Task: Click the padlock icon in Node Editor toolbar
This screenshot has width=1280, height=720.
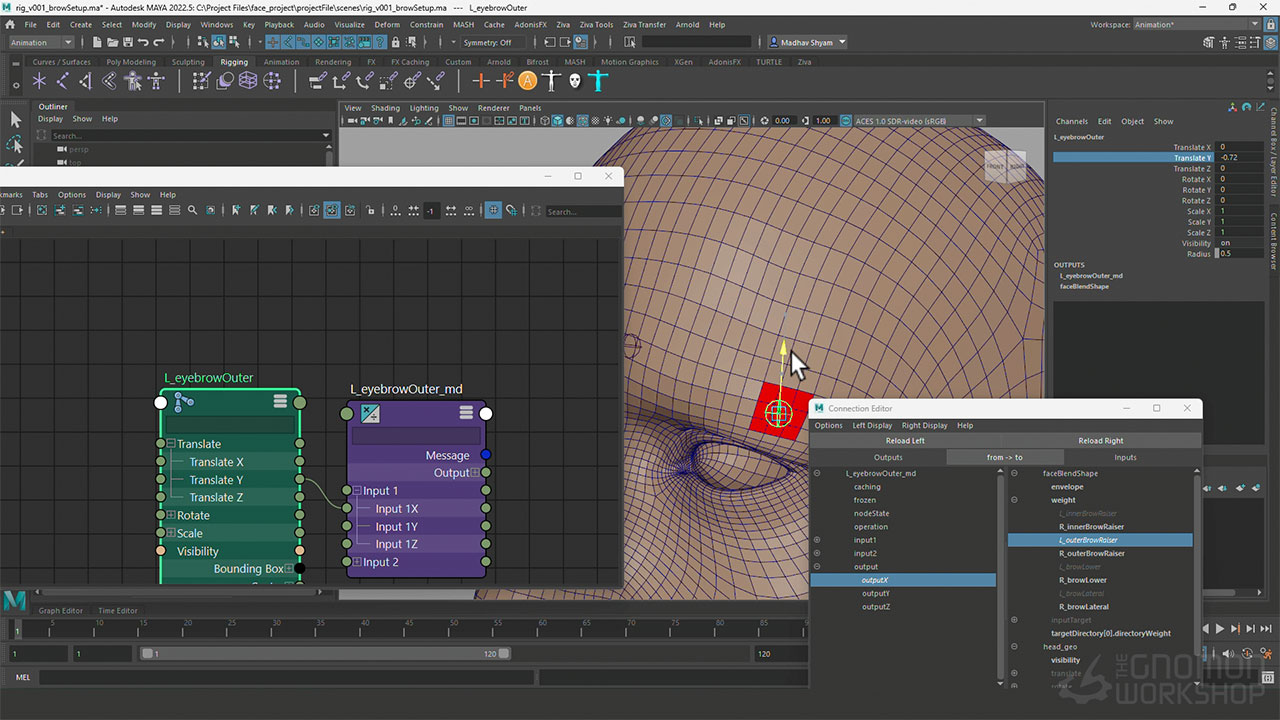Action: coord(370,211)
